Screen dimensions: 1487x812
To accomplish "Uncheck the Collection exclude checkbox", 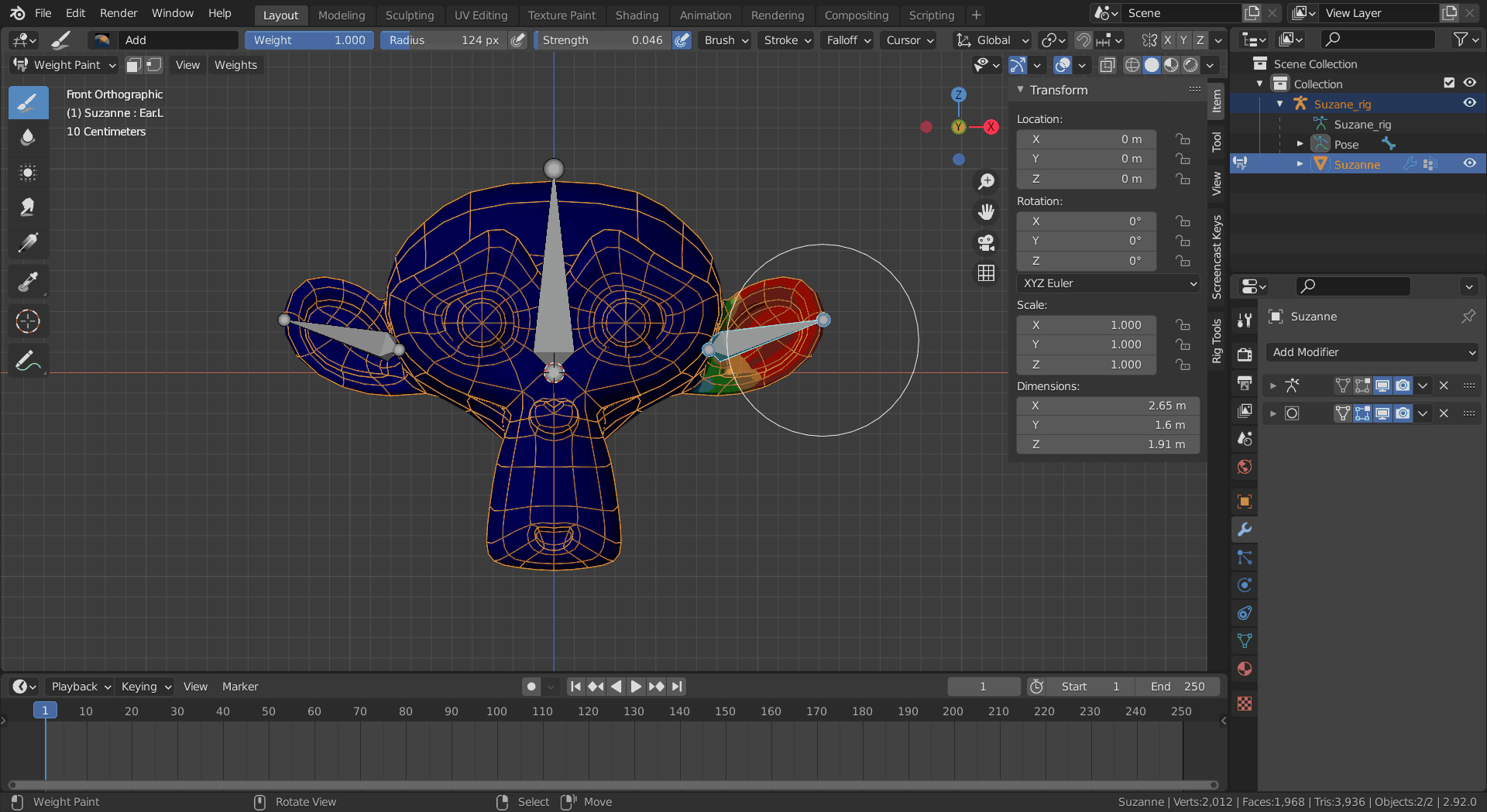I will (1449, 83).
